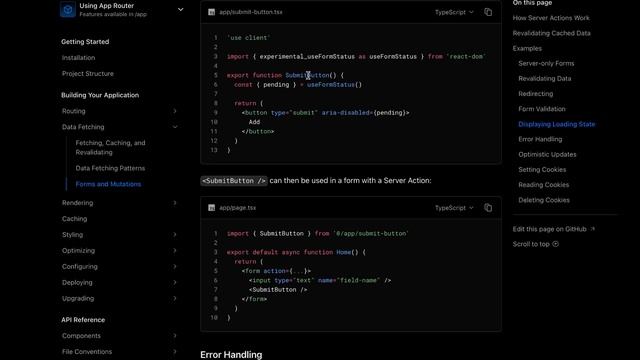Click the Deploying sidebar item

(77, 282)
